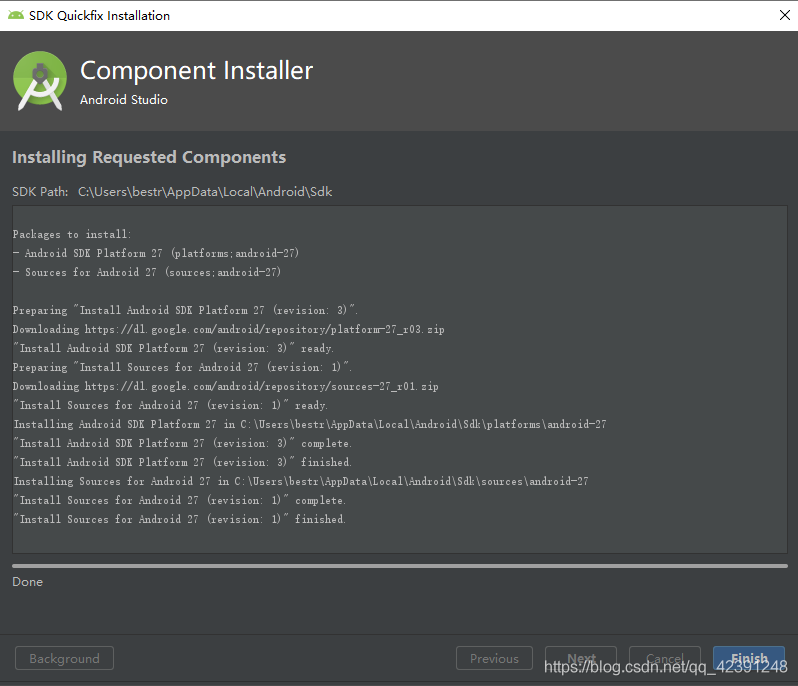
Task: Click the "Component Installer" title text
Action: point(196,71)
